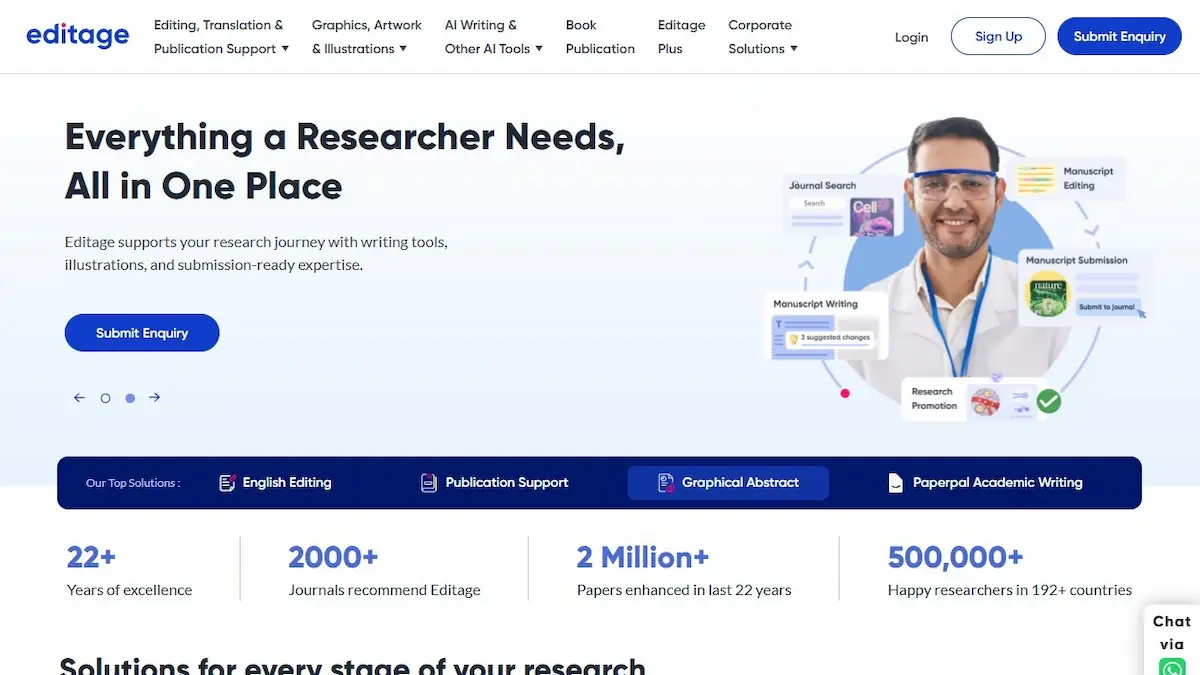Viewport: 1200px width, 675px height.
Task: Expand Editing, Translation & Publication Support menu
Action: [x=221, y=37]
